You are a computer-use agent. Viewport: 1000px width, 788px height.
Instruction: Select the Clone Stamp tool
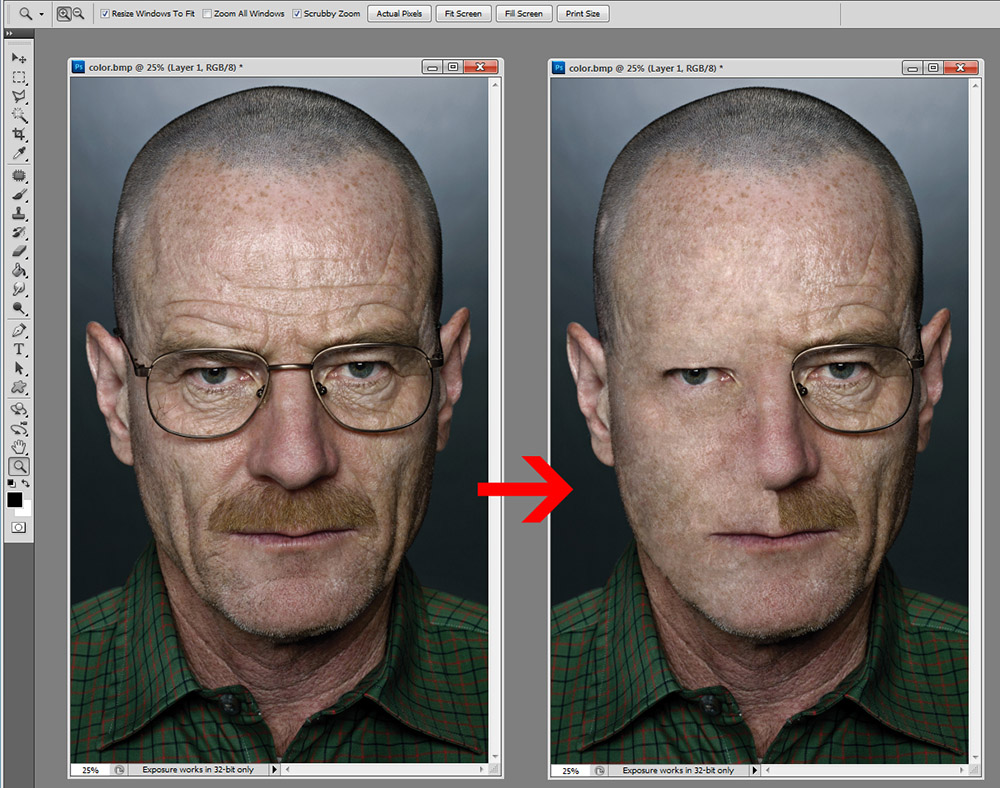tap(19, 213)
